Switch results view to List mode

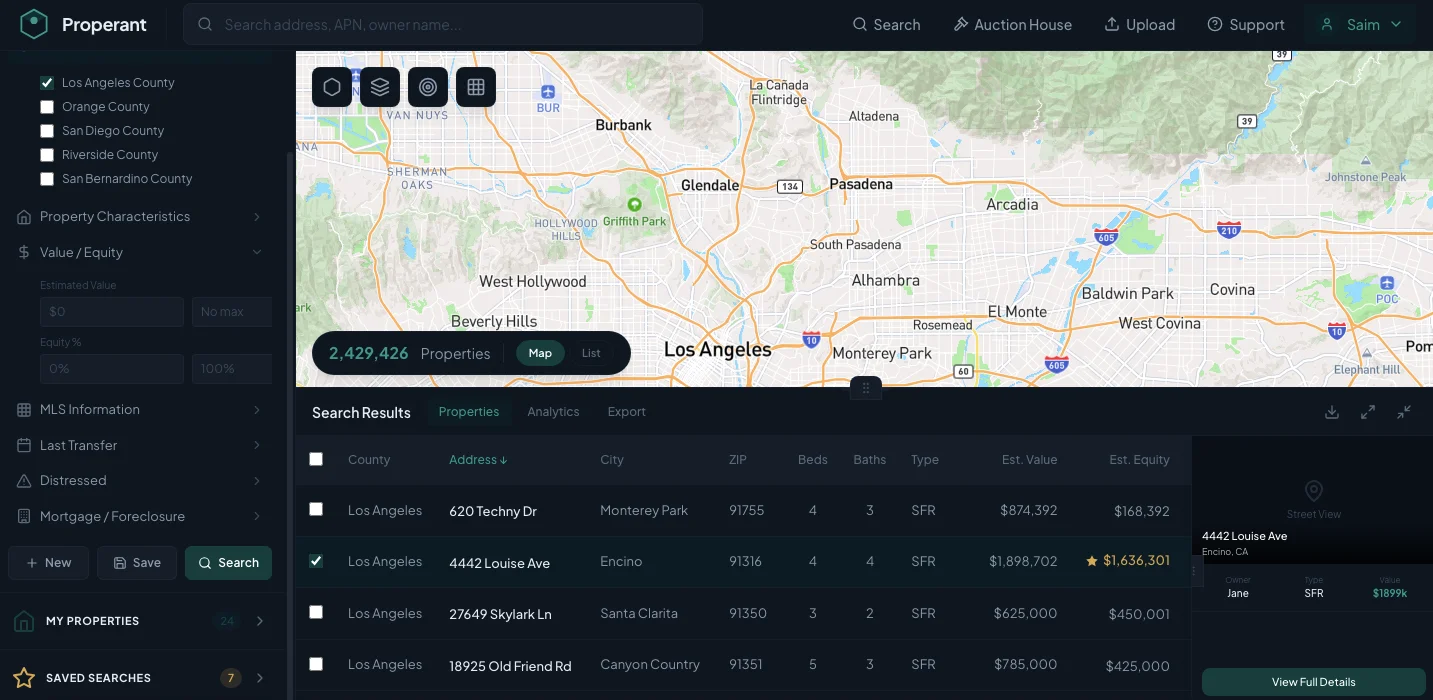point(590,353)
